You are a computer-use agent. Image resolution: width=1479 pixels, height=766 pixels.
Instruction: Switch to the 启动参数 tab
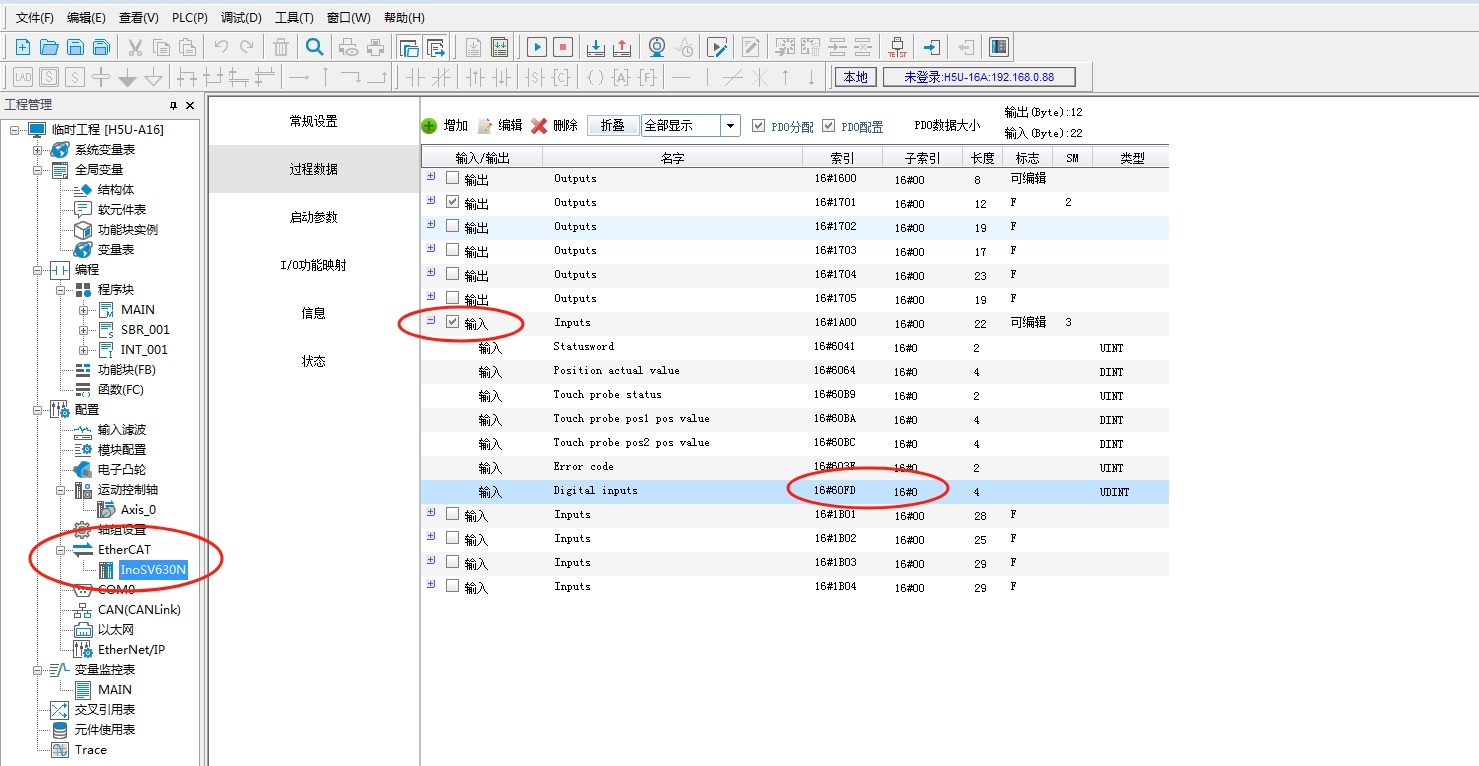[313, 217]
